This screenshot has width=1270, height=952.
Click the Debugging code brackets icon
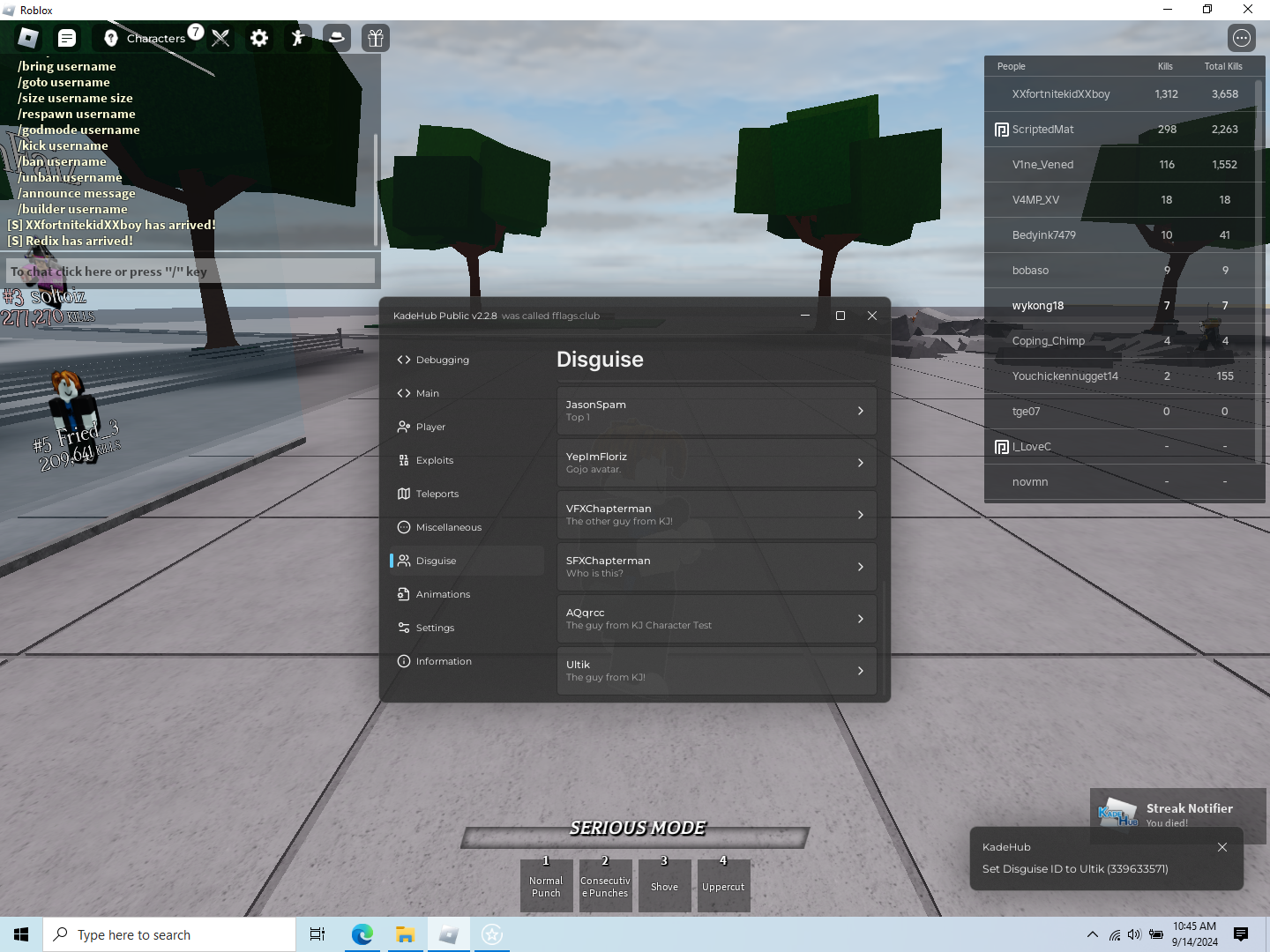404,360
